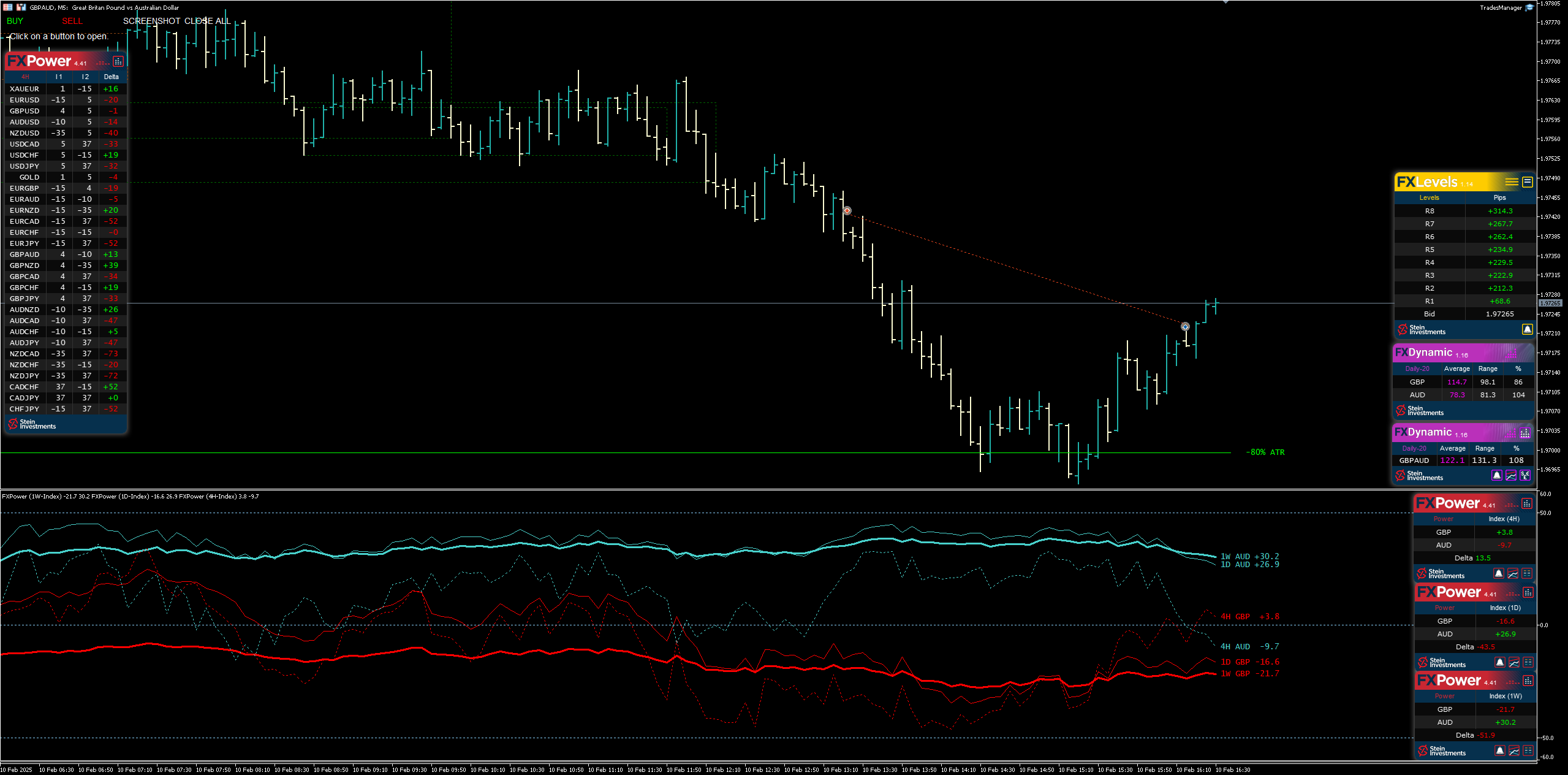Click the currency symbols icon in GBPAUD FXDynamic panel
Viewport: 1568px width, 775px height.
pyautogui.click(x=1525, y=475)
